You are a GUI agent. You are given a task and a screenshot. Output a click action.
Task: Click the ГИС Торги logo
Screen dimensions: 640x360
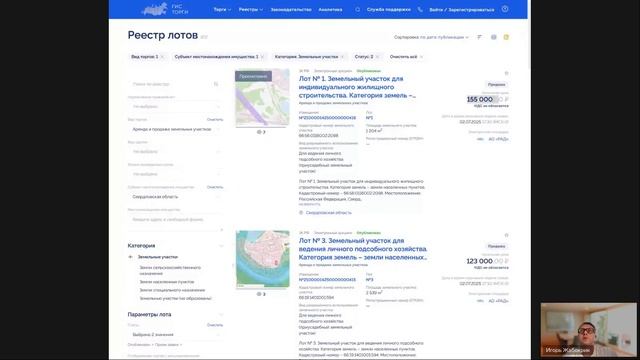(x=165, y=9)
